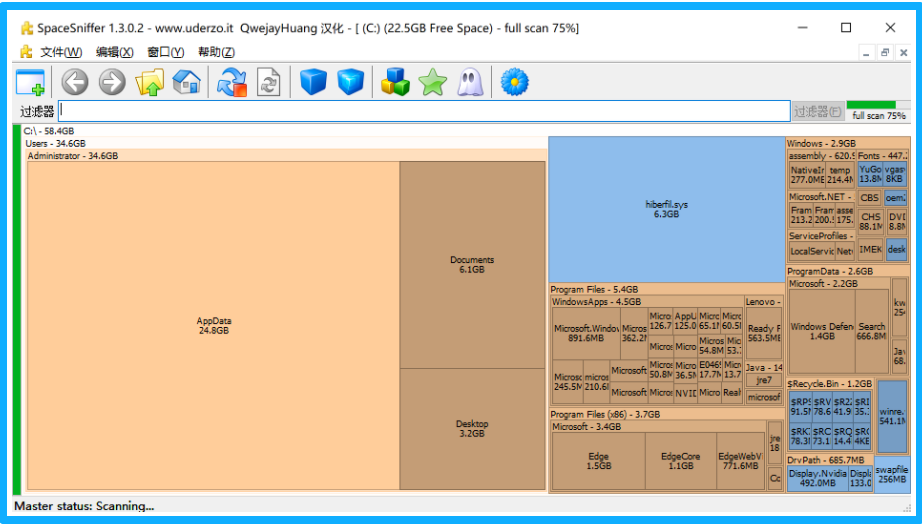Click the 'Microsoft - 2.2GB' header
The image size is (922, 524).
tap(823, 283)
